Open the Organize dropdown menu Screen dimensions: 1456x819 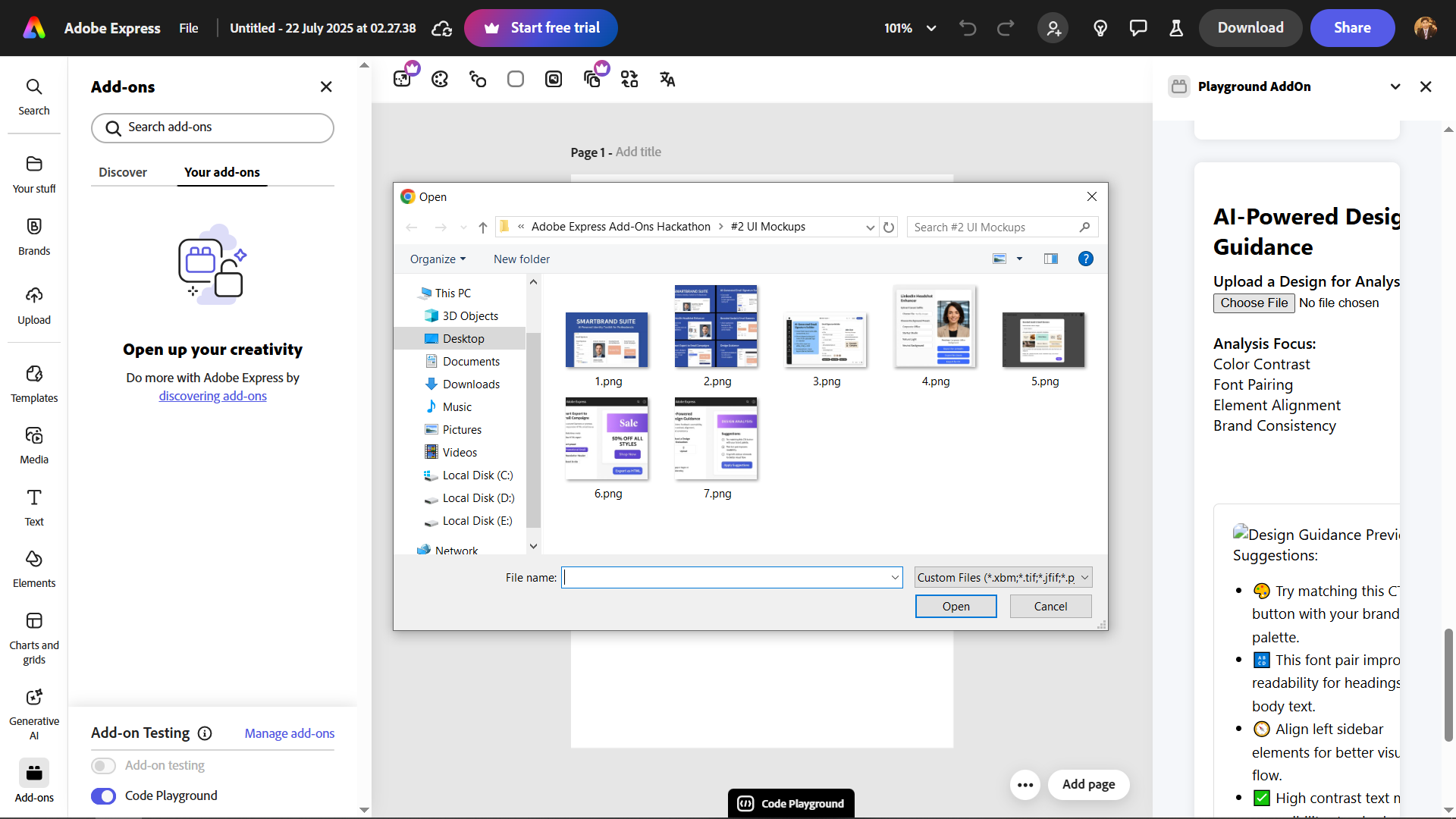coord(438,259)
